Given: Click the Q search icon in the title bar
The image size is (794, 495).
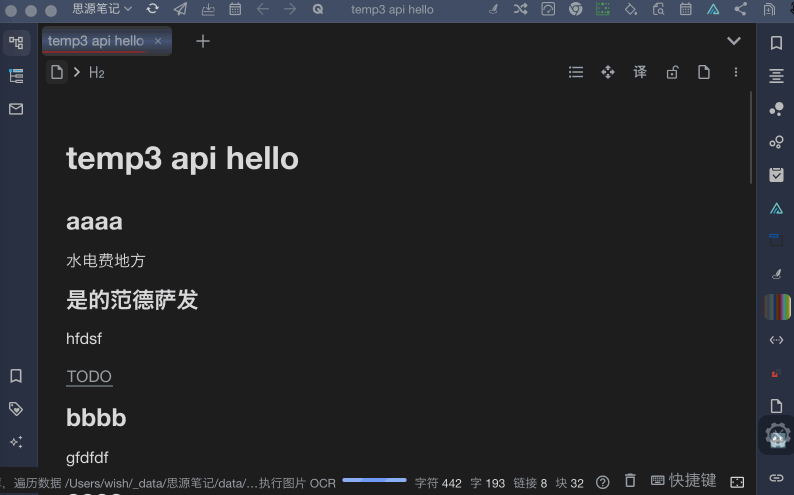Looking at the screenshot, I should tap(317, 9).
